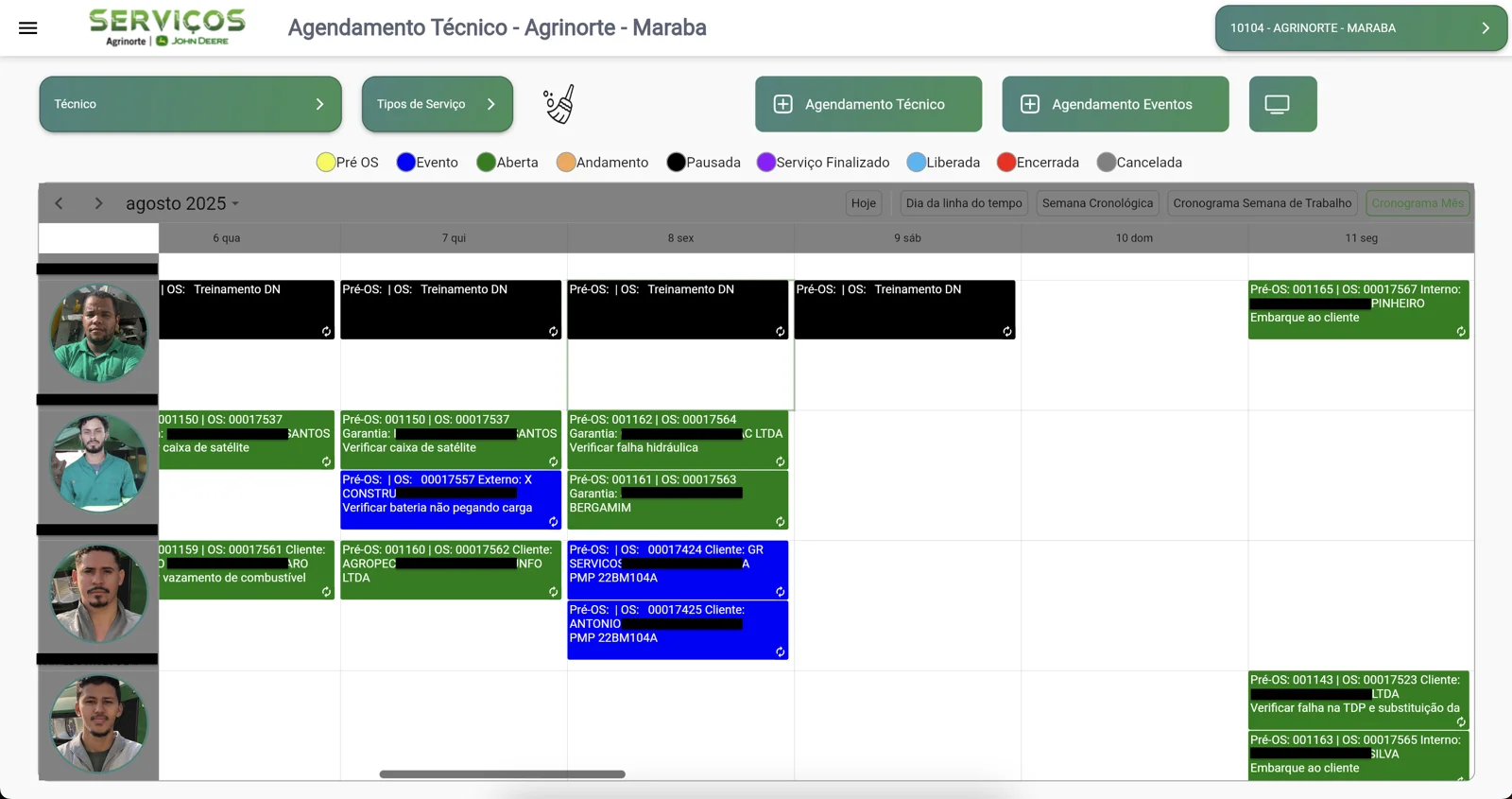Select the bottom technician photo
1512x799 pixels.
pyautogui.click(x=98, y=723)
